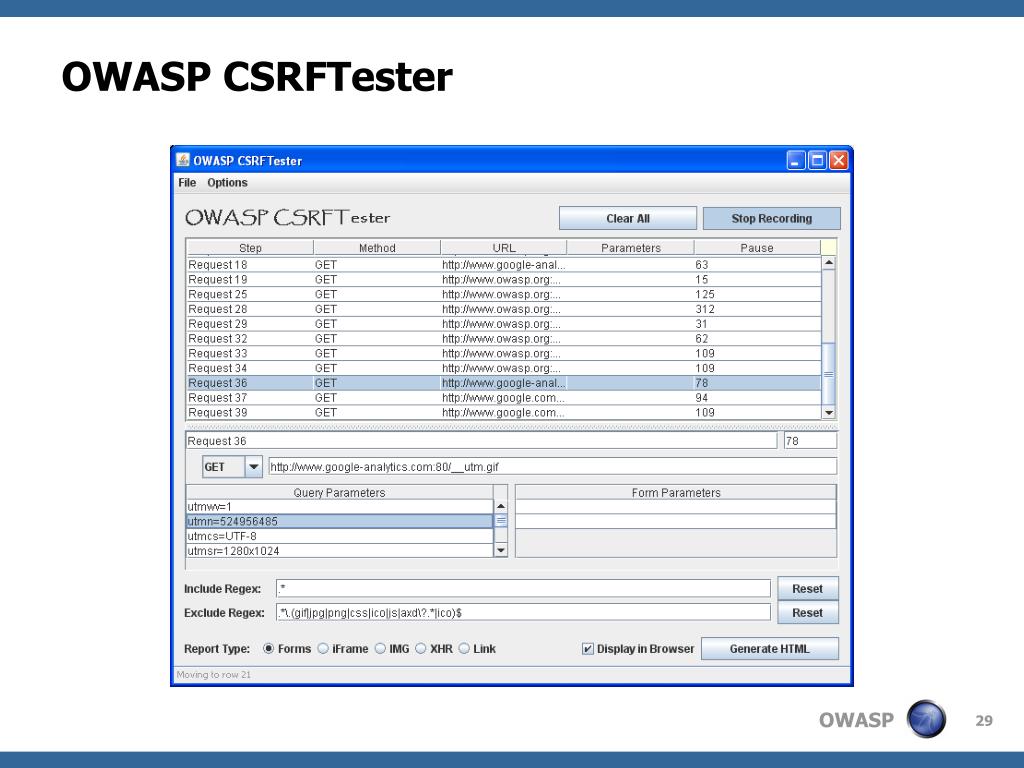1024x768 pixels.
Task: Select the Request 39 row
Action: [x=504, y=413]
